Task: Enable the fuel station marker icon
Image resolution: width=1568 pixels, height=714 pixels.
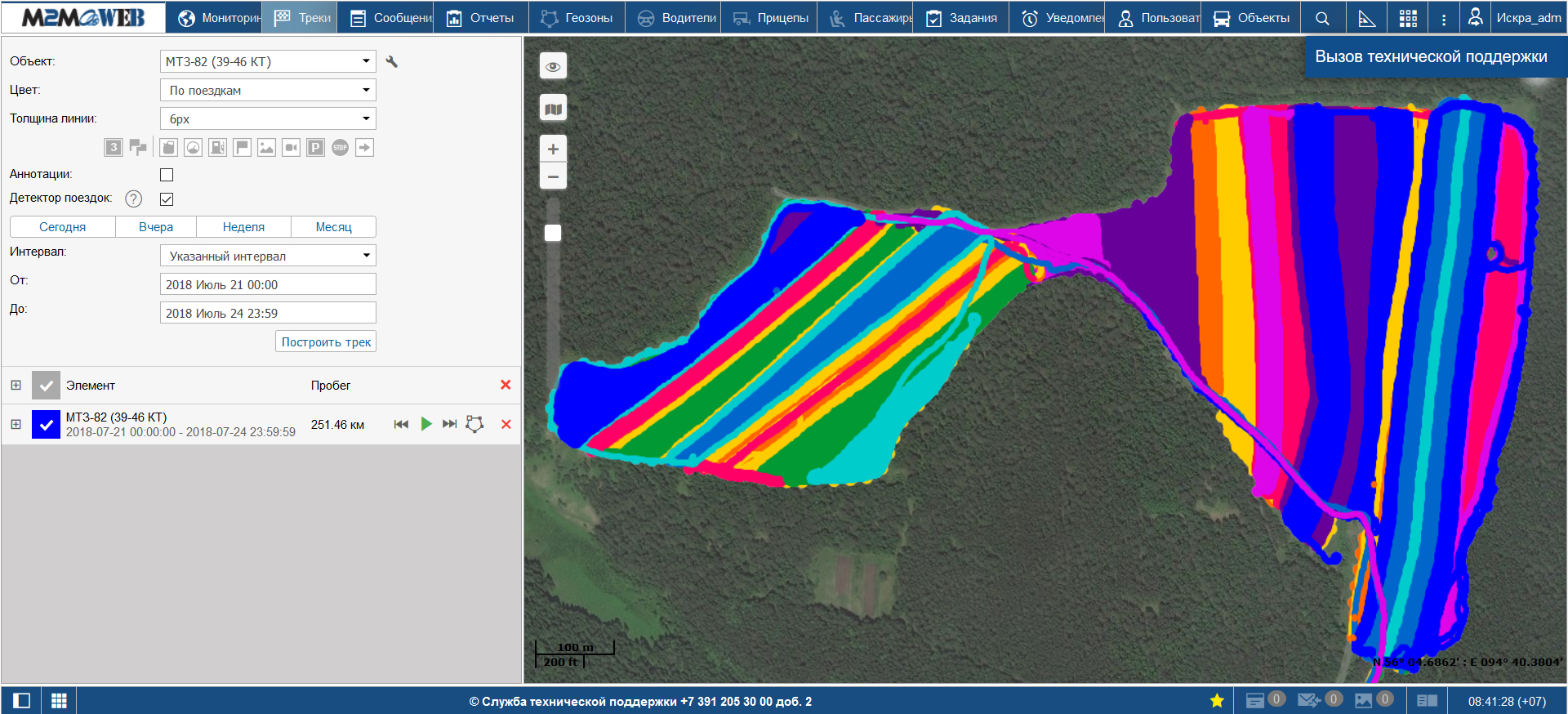Action: pyautogui.click(x=218, y=147)
